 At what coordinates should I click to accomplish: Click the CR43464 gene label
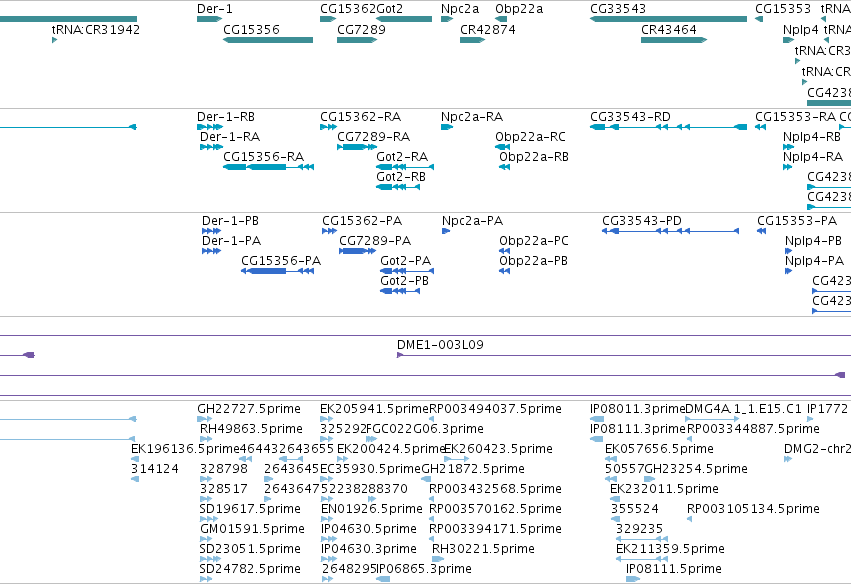(669, 30)
